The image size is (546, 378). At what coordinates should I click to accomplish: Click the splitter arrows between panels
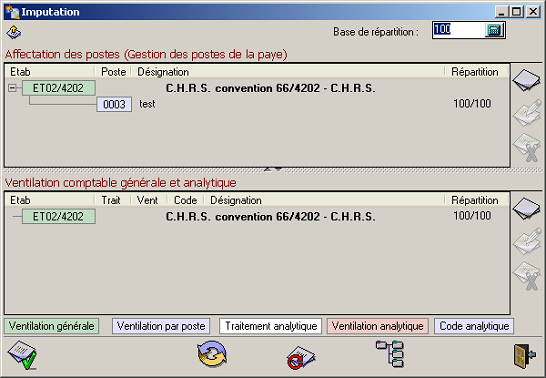pos(273,170)
